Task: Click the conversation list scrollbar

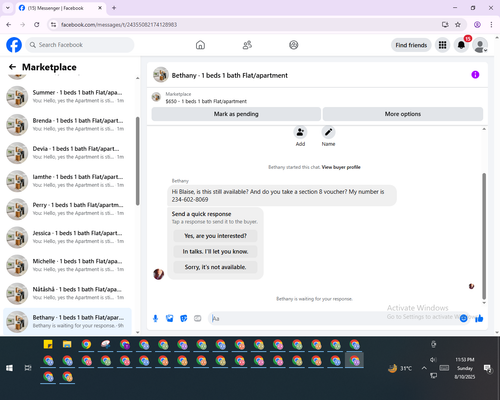Action: coord(137,161)
